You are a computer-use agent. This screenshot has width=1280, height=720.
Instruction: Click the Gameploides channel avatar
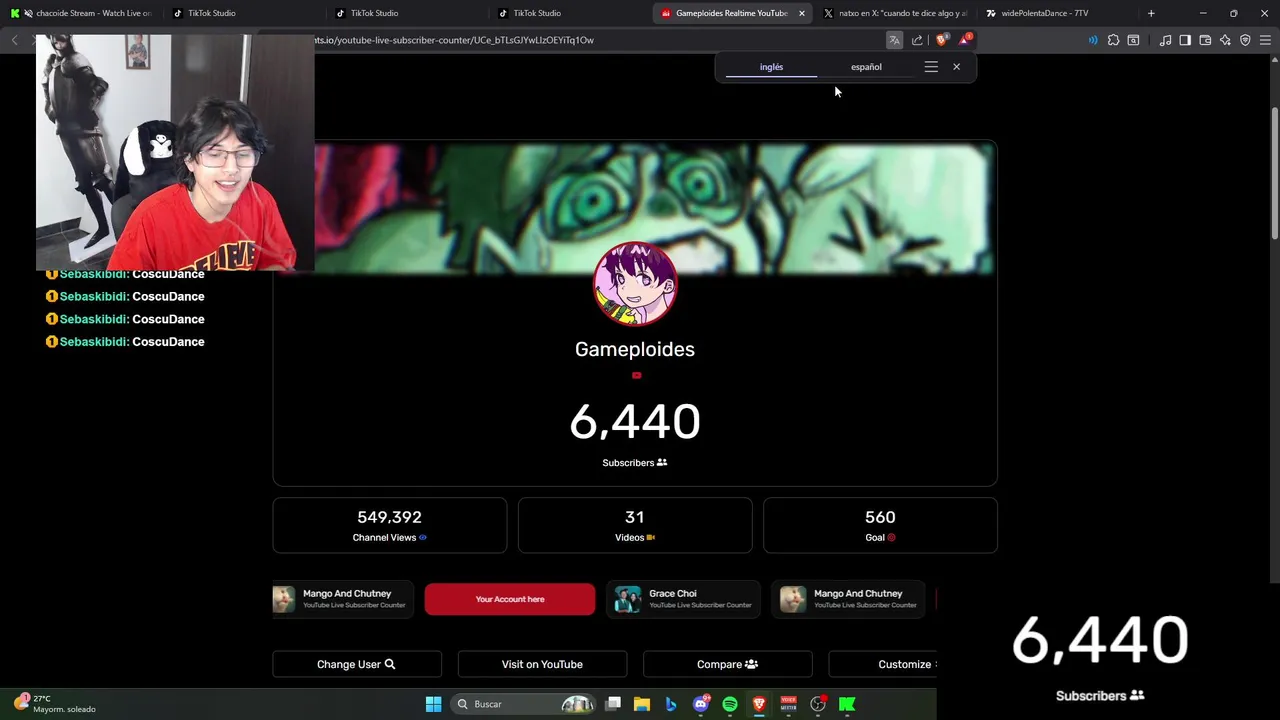pos(635,284)
